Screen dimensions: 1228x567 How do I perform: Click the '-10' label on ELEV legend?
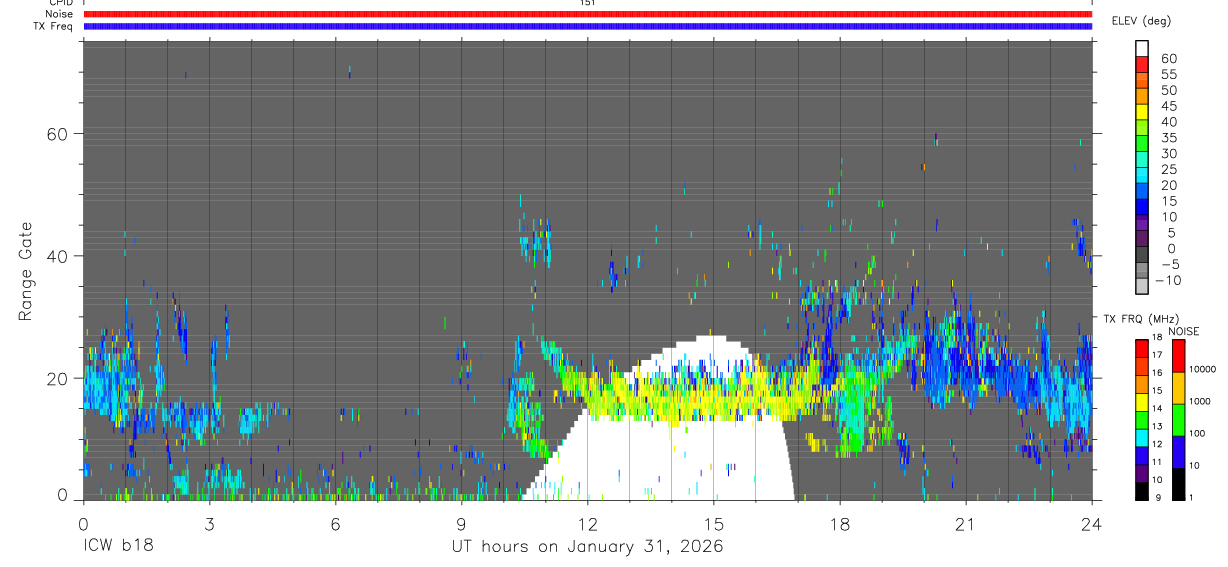[x=1167, y=280]
